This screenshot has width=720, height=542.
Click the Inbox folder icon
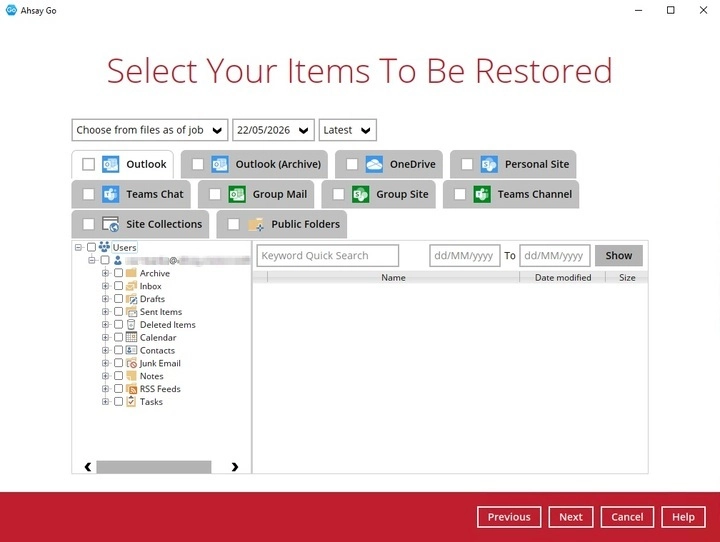click(x=131, y=286)
